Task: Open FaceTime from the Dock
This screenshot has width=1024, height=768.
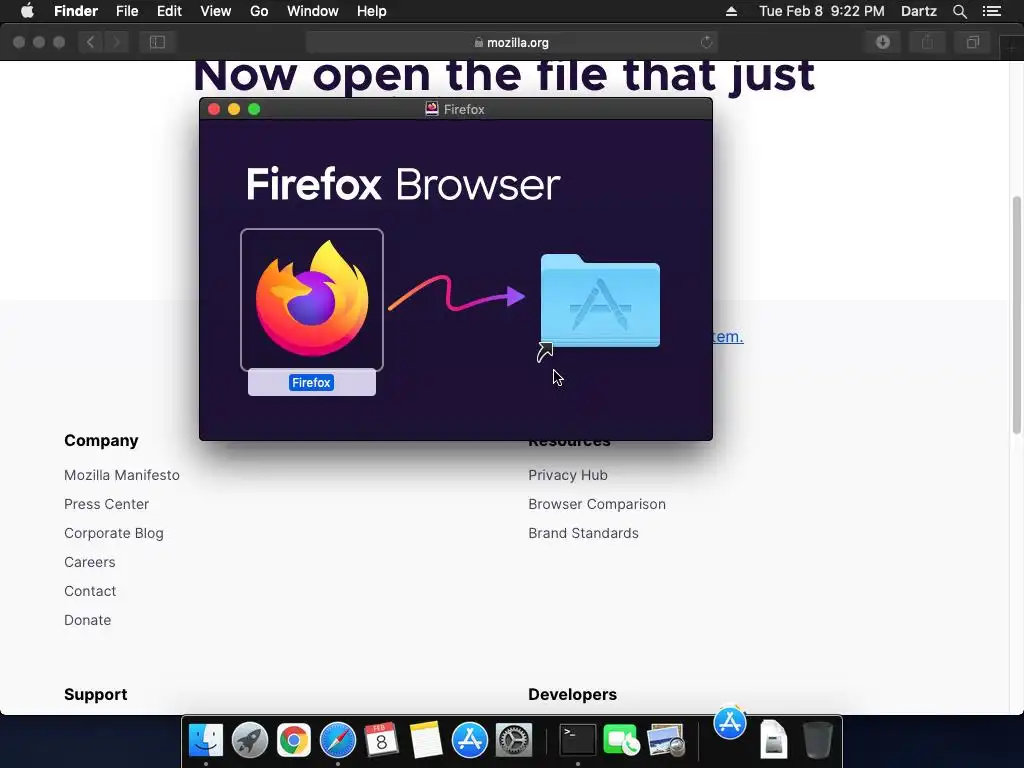Action: [621, 741]
